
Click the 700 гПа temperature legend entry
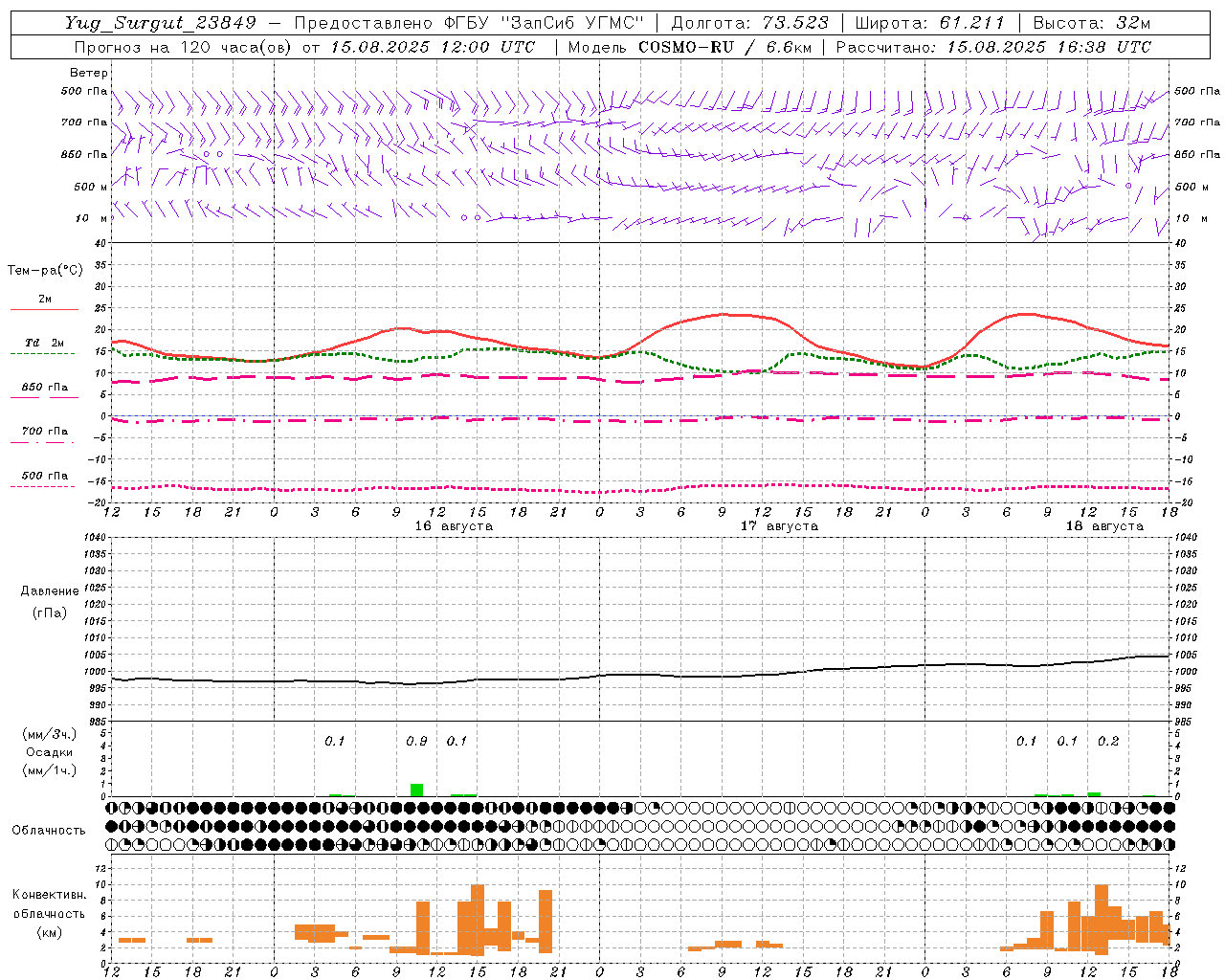(45, 432)
